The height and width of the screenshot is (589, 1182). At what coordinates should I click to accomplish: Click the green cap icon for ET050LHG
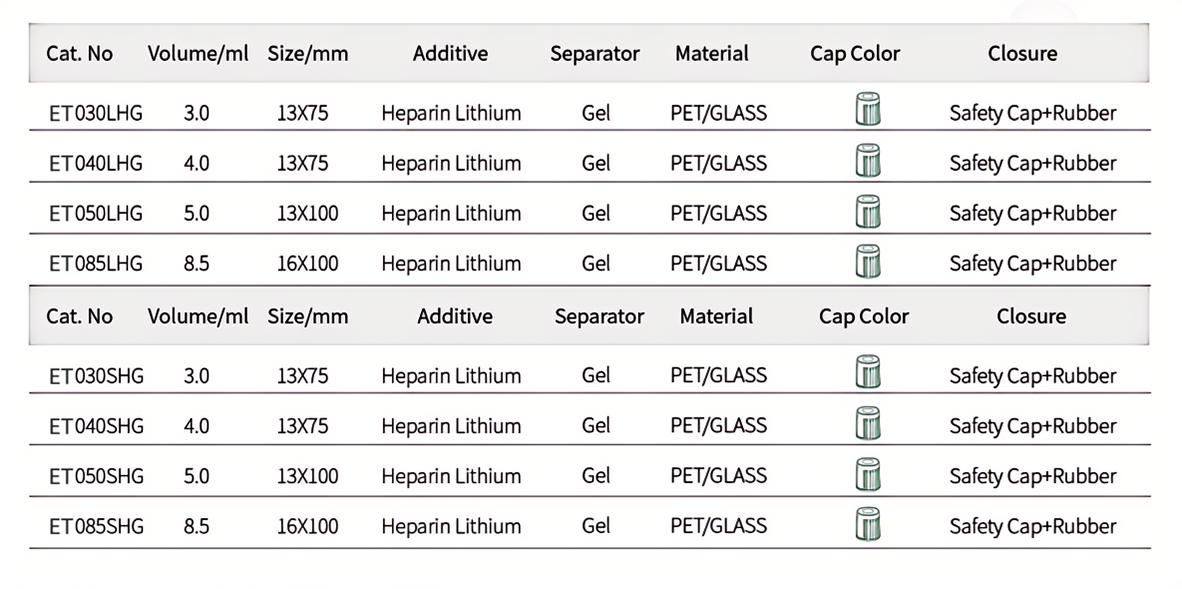coord(868,211)
